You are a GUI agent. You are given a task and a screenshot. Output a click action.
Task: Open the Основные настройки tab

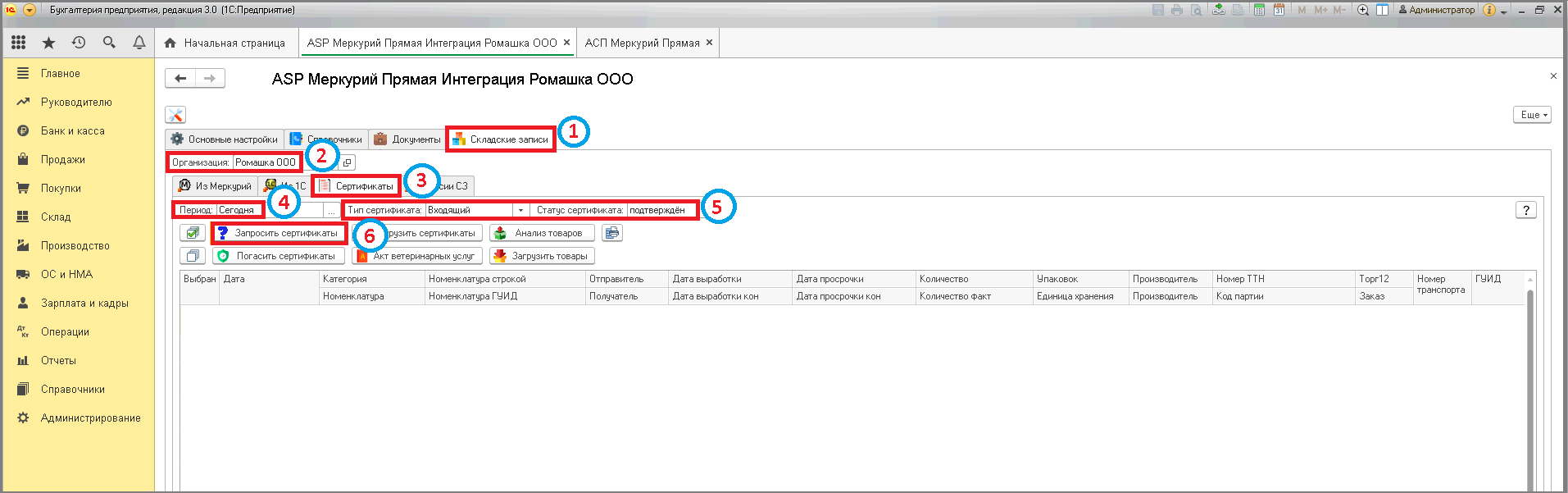click(225, 139)
